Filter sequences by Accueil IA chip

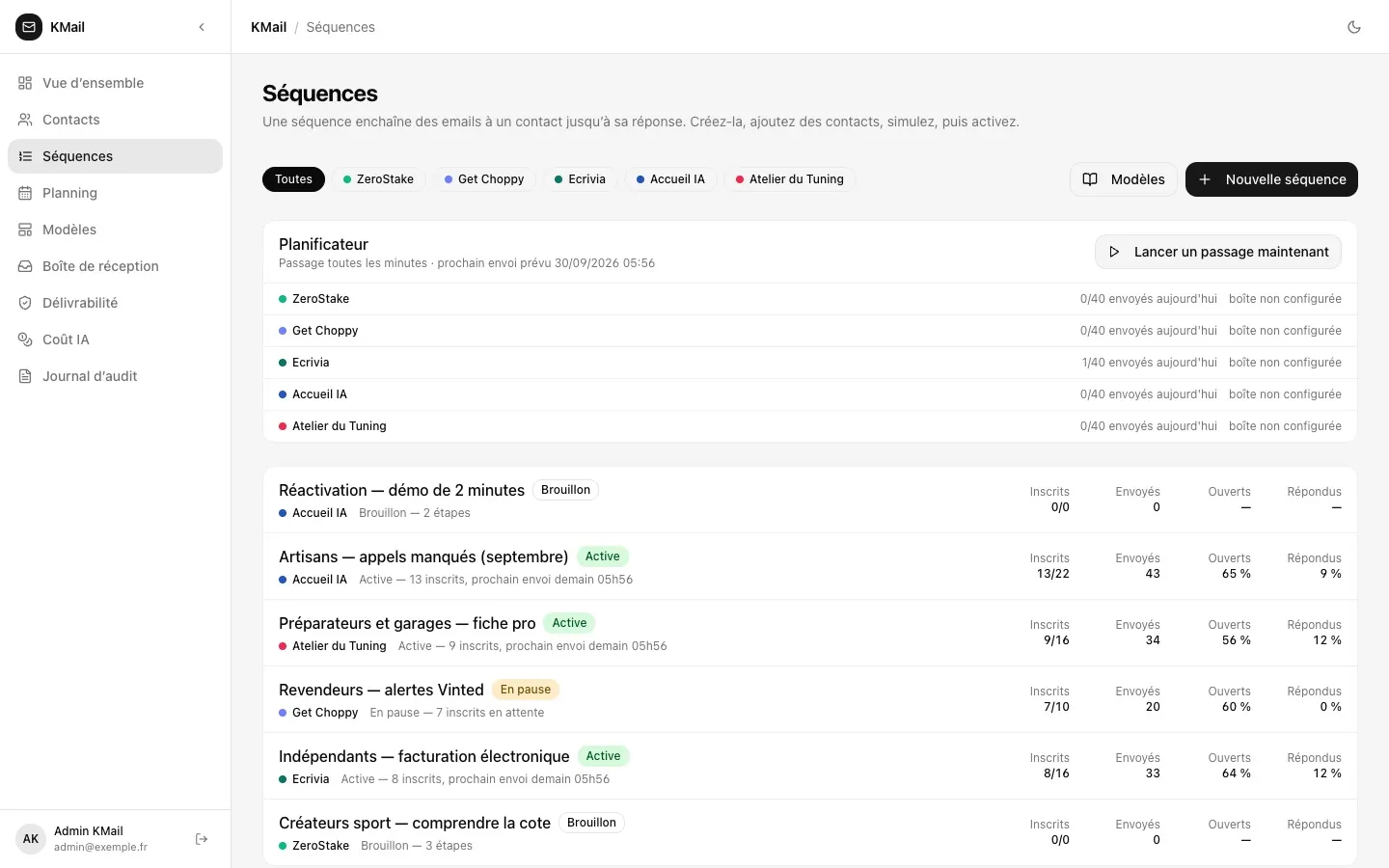(x=670, y=179)
